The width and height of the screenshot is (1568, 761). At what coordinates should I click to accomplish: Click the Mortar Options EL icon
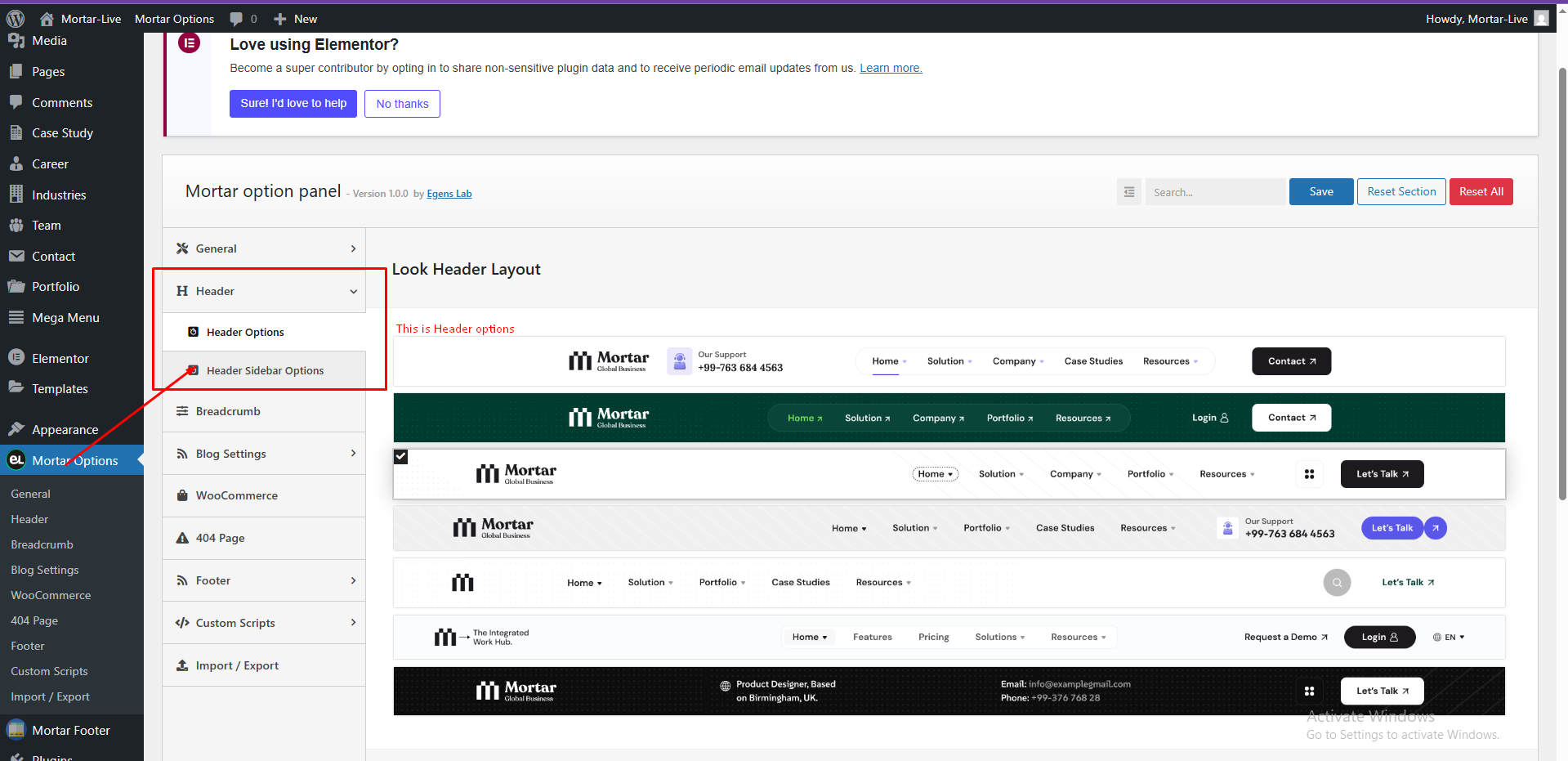[16, 460]
